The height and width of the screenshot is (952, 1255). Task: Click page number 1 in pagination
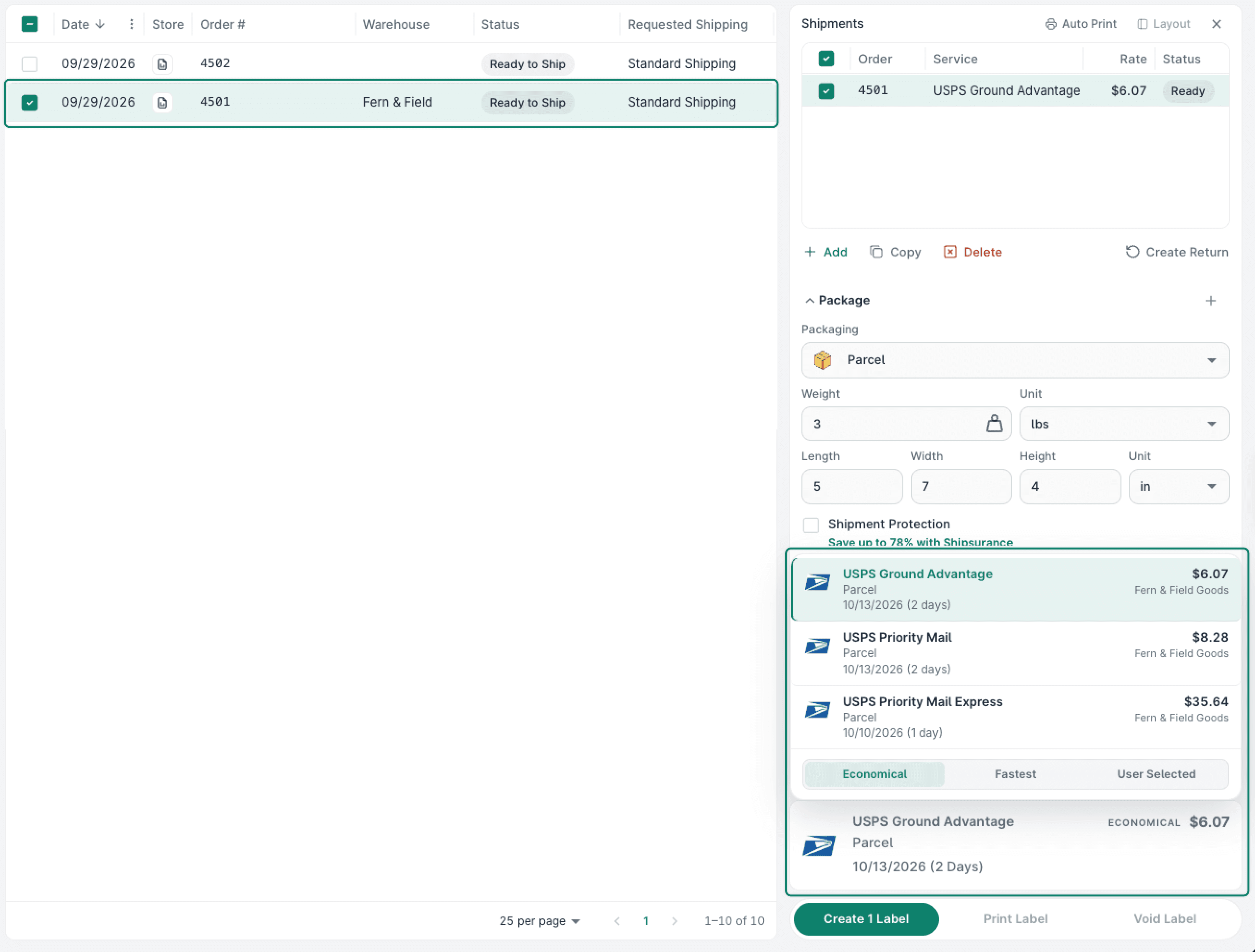click(x=646, y=921)
